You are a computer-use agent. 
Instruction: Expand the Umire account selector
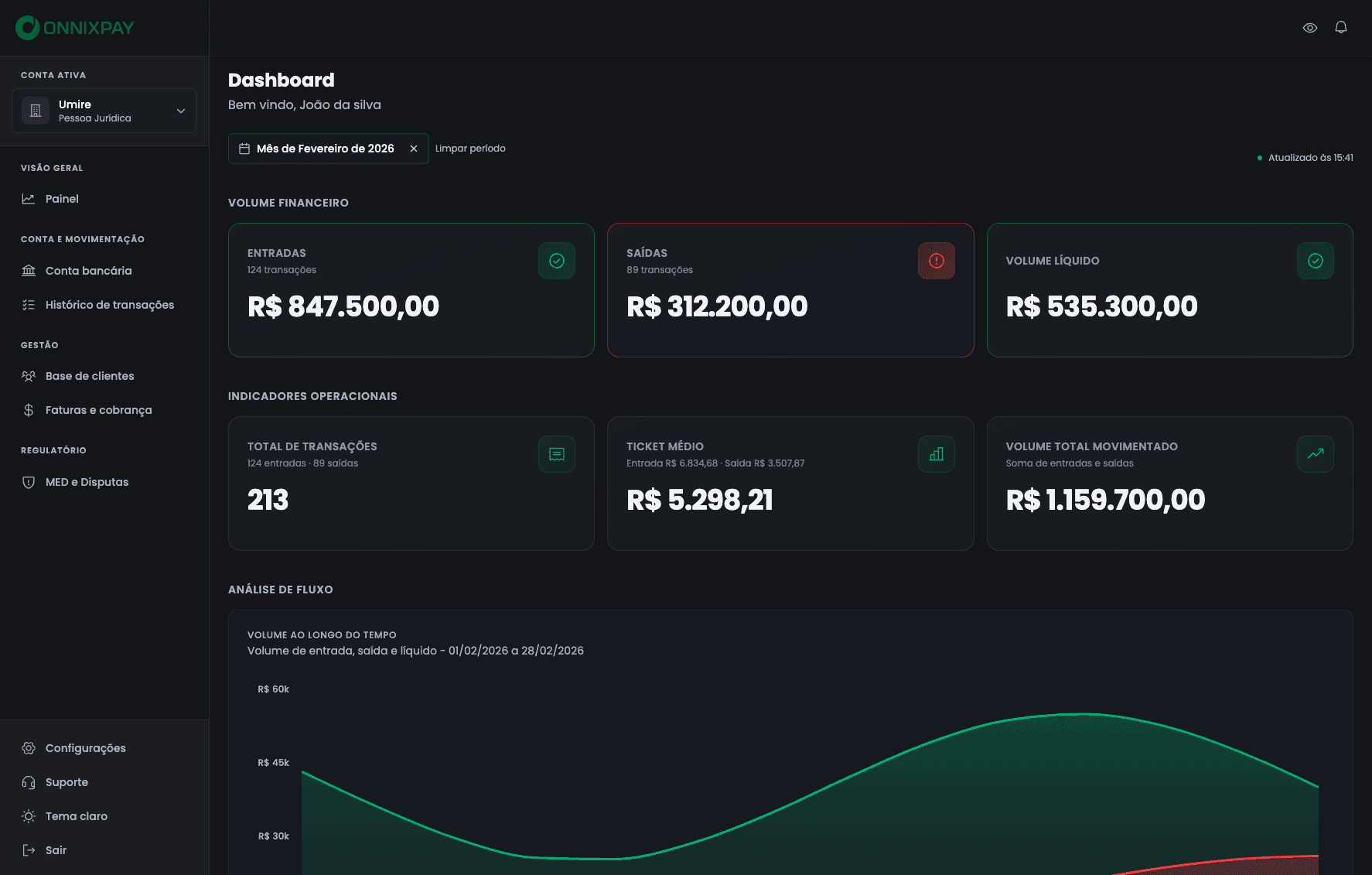click(104, 111)
